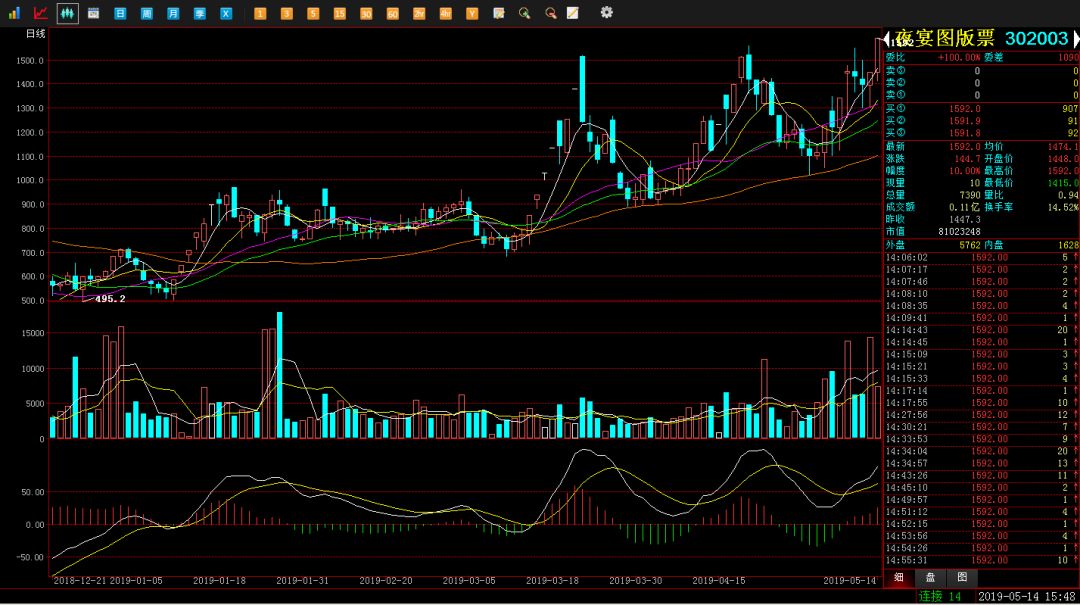This screenshot has width=1080, height=605.
Task: Switch to the 细 detail tab
Action: click(899, 577)
